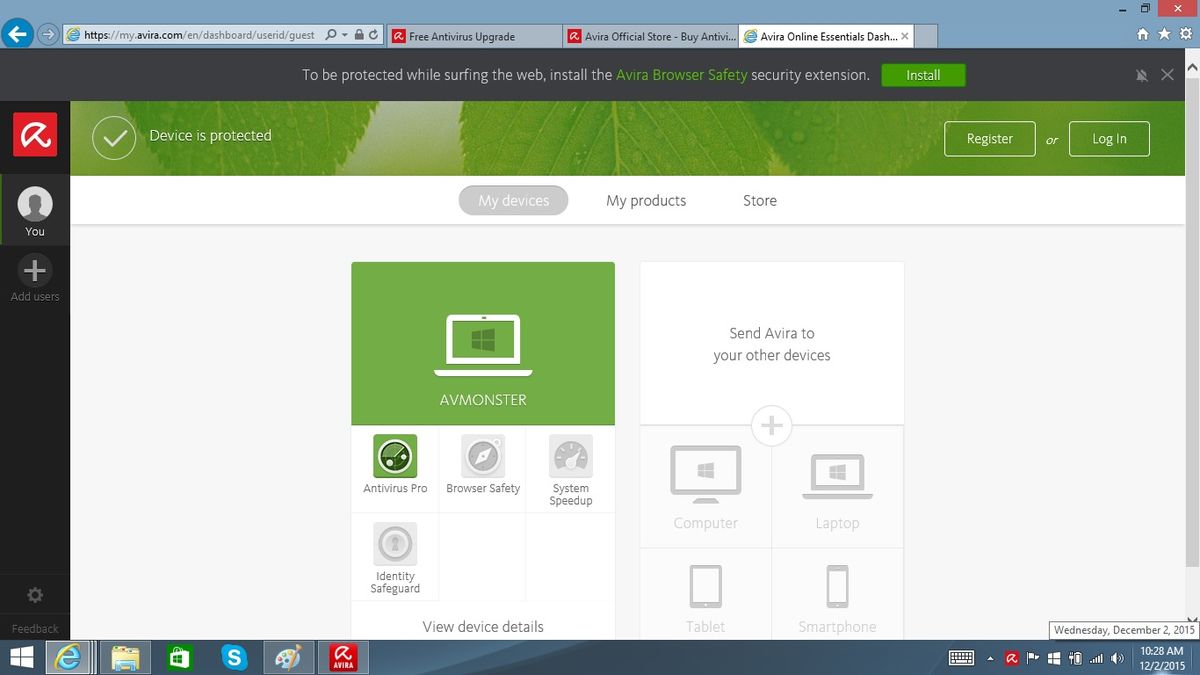
Task: Mute notifications with the crossed bell icon
Action: click(1142, 75)
